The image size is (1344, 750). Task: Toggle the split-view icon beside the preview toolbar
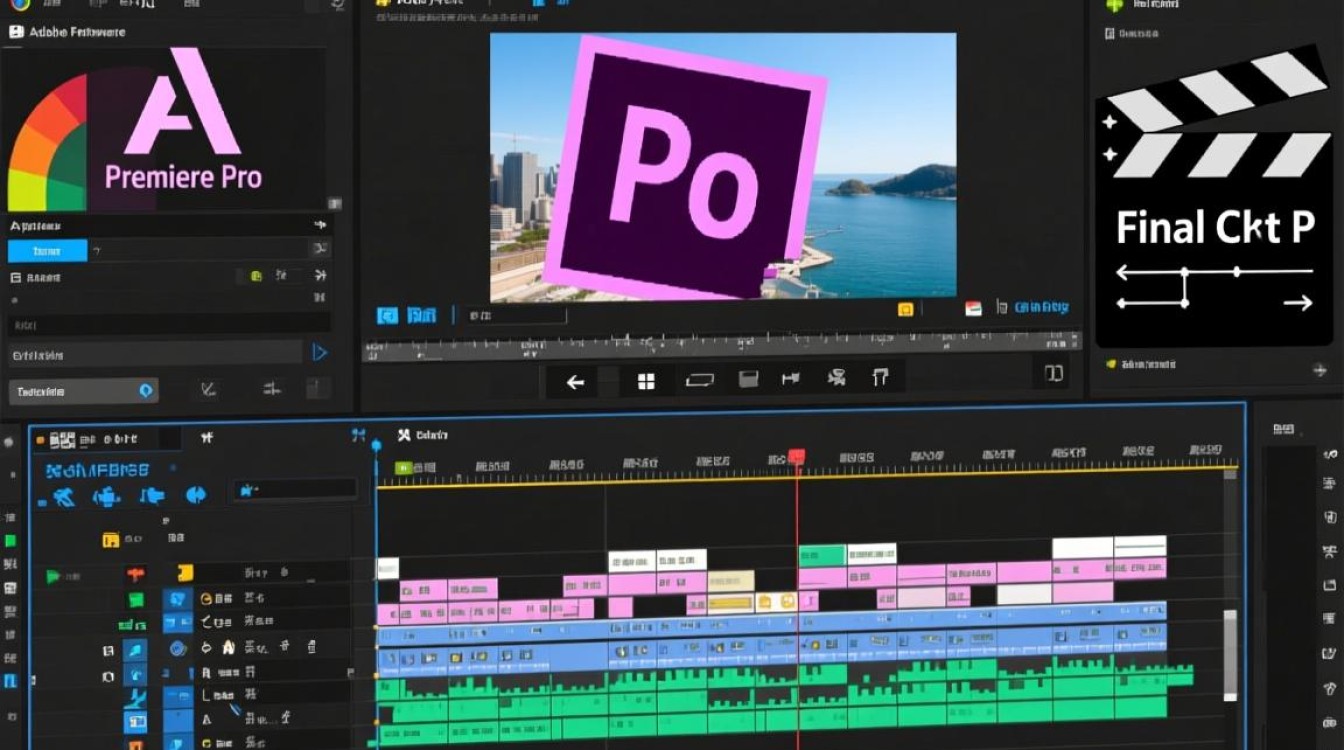click(x=1053, y=374)
